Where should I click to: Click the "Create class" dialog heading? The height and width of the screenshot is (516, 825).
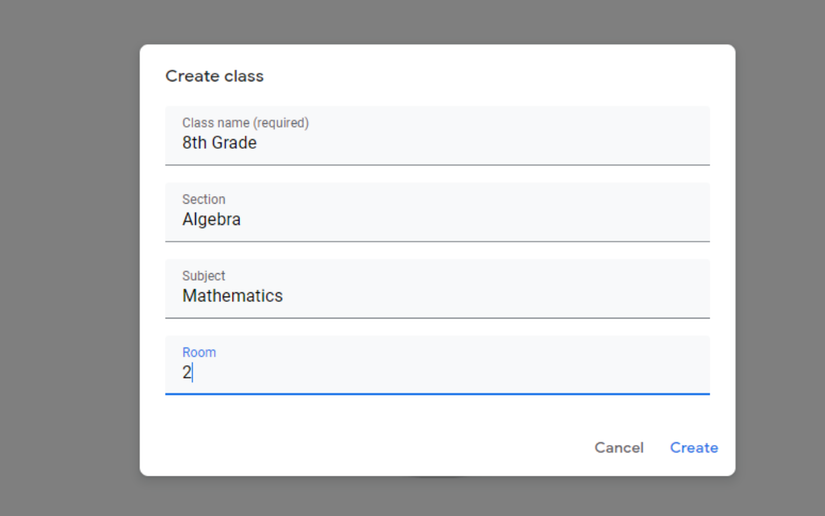(x=214, y=76)
